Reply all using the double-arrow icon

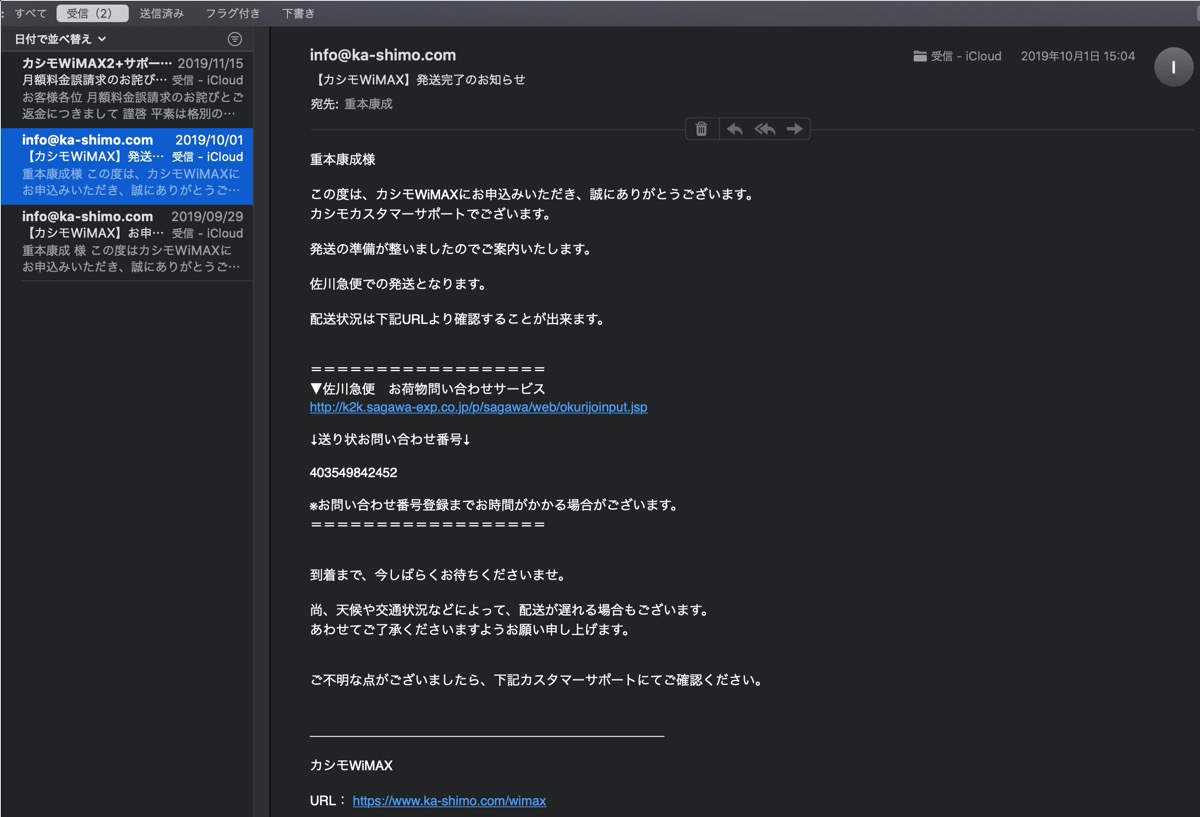click(765, 129)
